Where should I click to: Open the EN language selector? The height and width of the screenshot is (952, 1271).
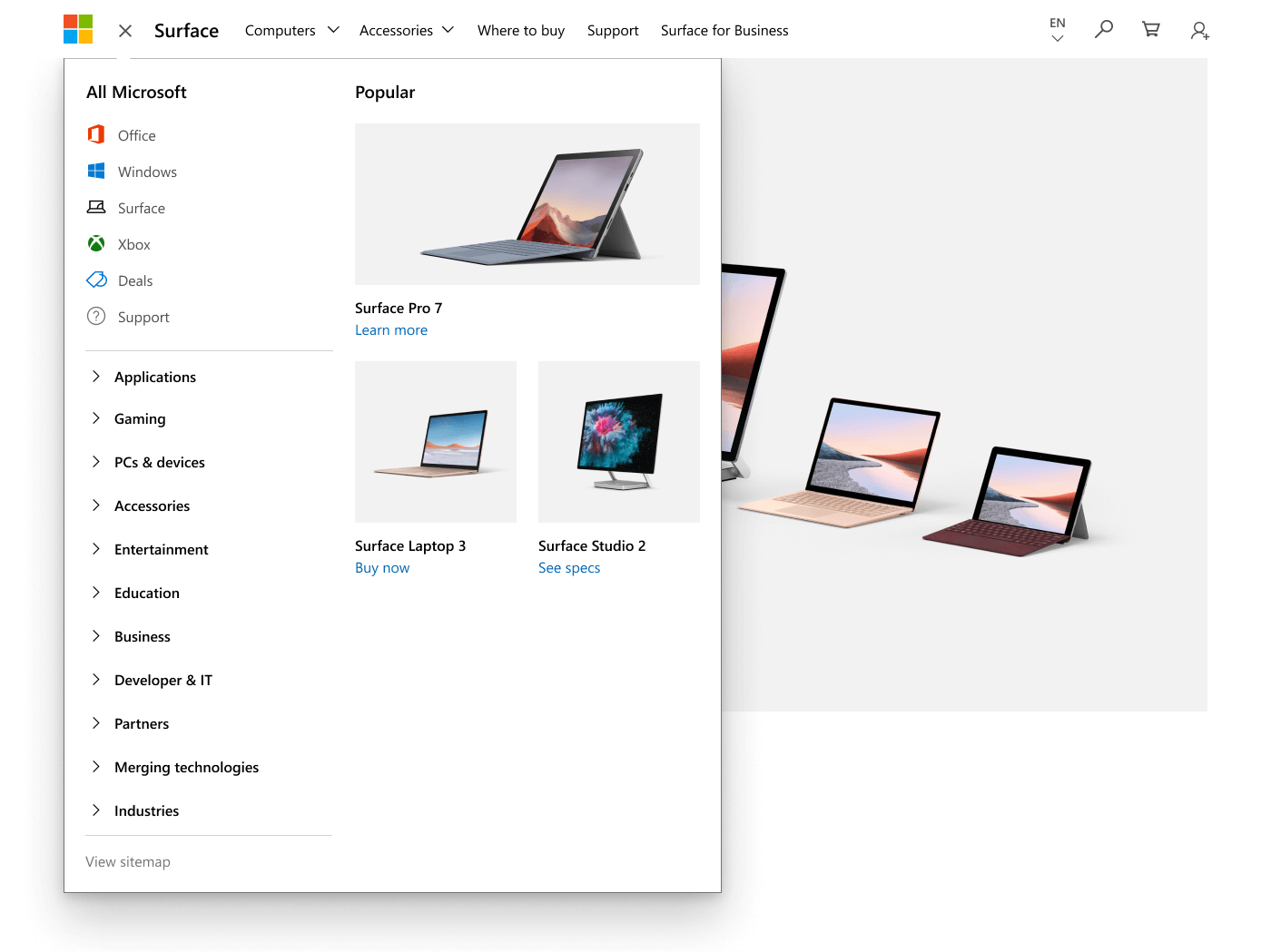click(1057, 30)
